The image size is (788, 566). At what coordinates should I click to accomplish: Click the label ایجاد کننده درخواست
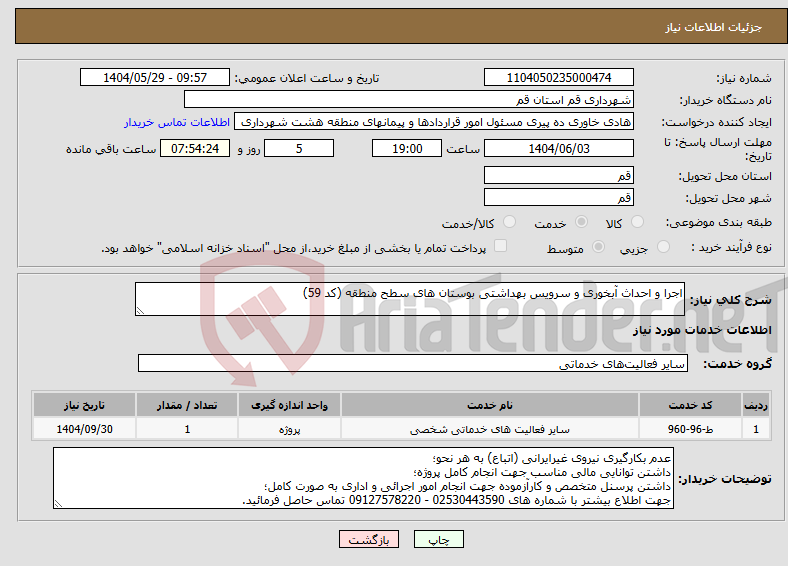pos(716,122)
